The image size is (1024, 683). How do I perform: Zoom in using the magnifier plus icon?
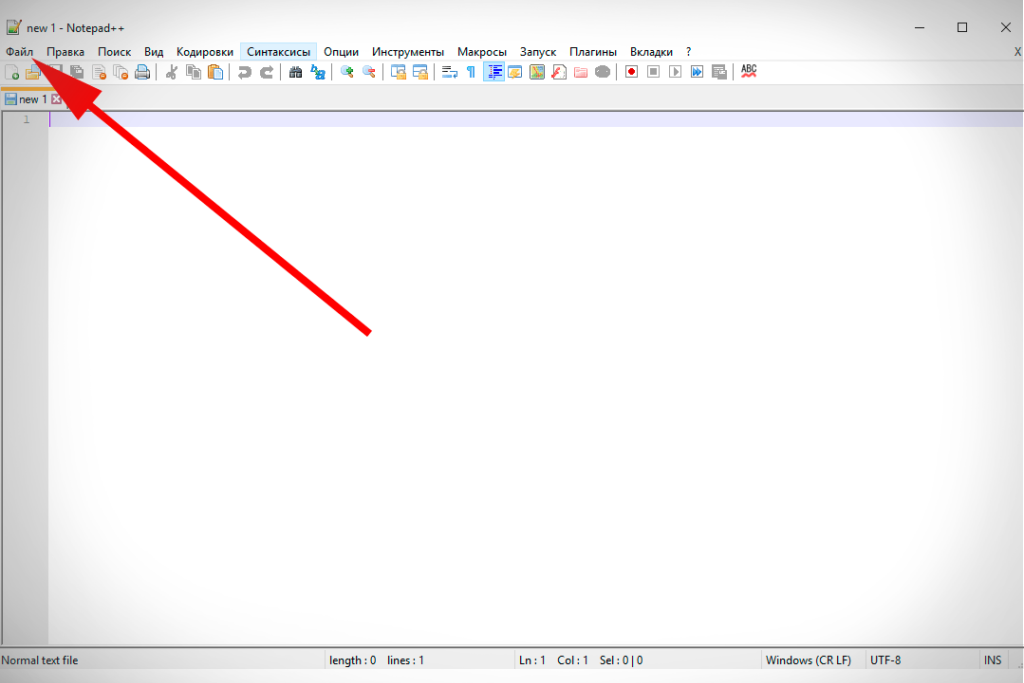point(347,72)
